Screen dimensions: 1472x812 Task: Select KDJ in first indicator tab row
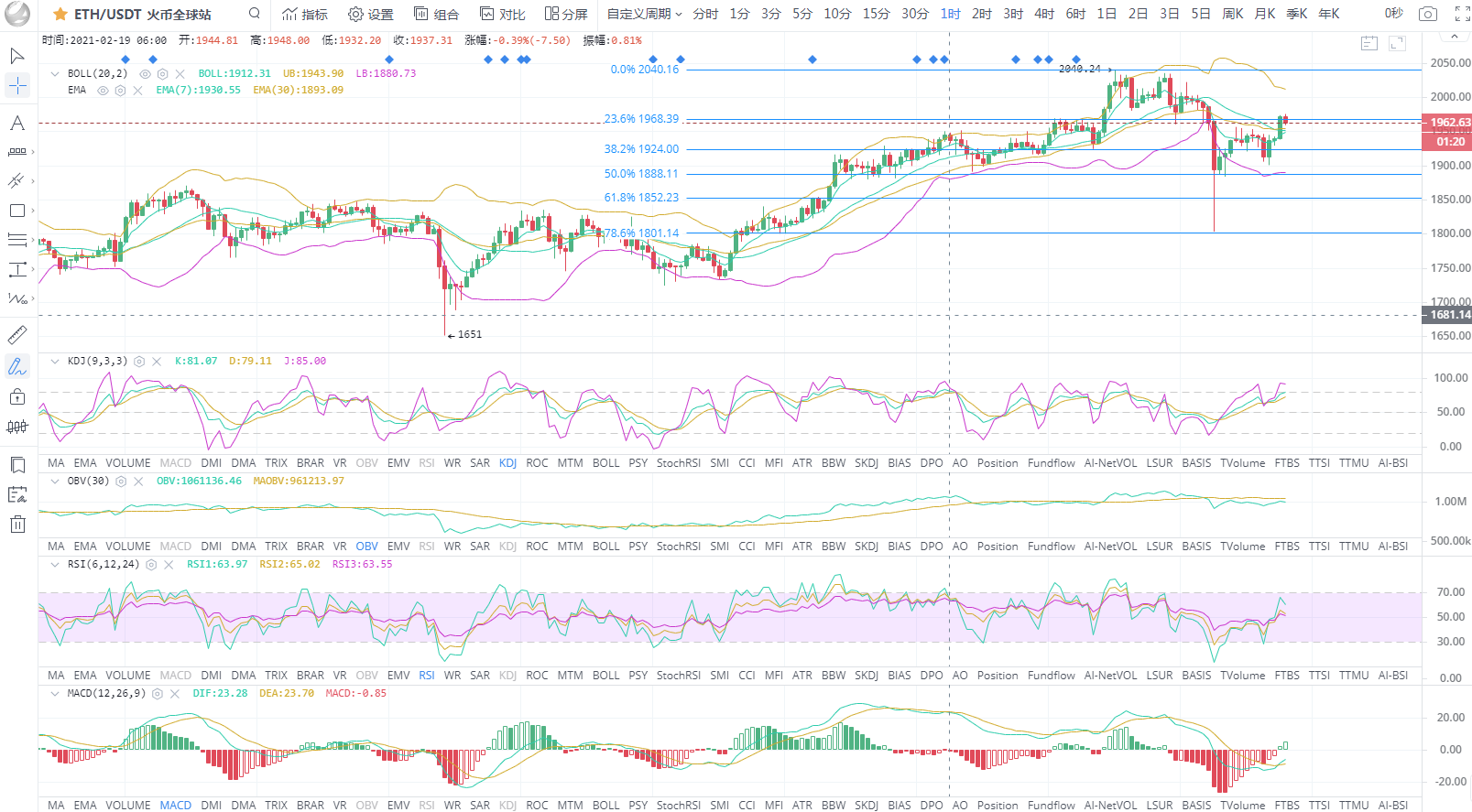[x=507, y=463]
